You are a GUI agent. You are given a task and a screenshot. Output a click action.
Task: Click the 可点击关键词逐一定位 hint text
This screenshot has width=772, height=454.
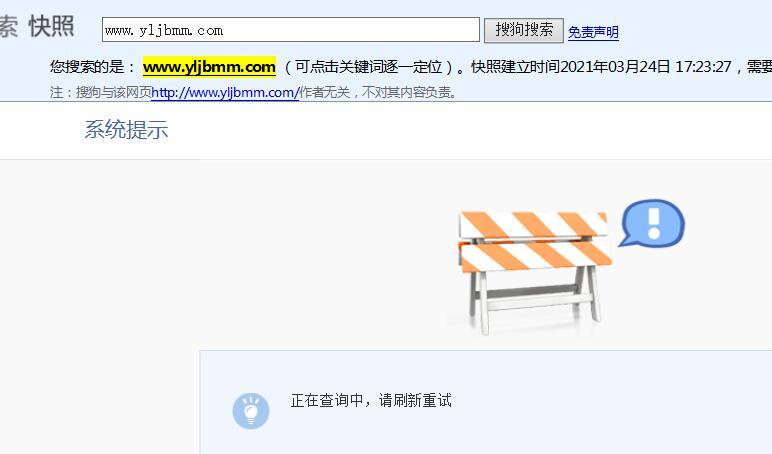point(368,67)
